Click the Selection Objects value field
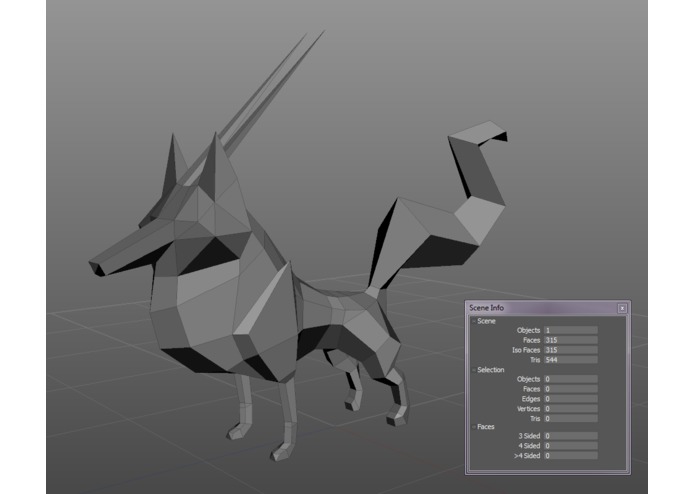This screenshot has width=695, height=494. tap(570, 379)
